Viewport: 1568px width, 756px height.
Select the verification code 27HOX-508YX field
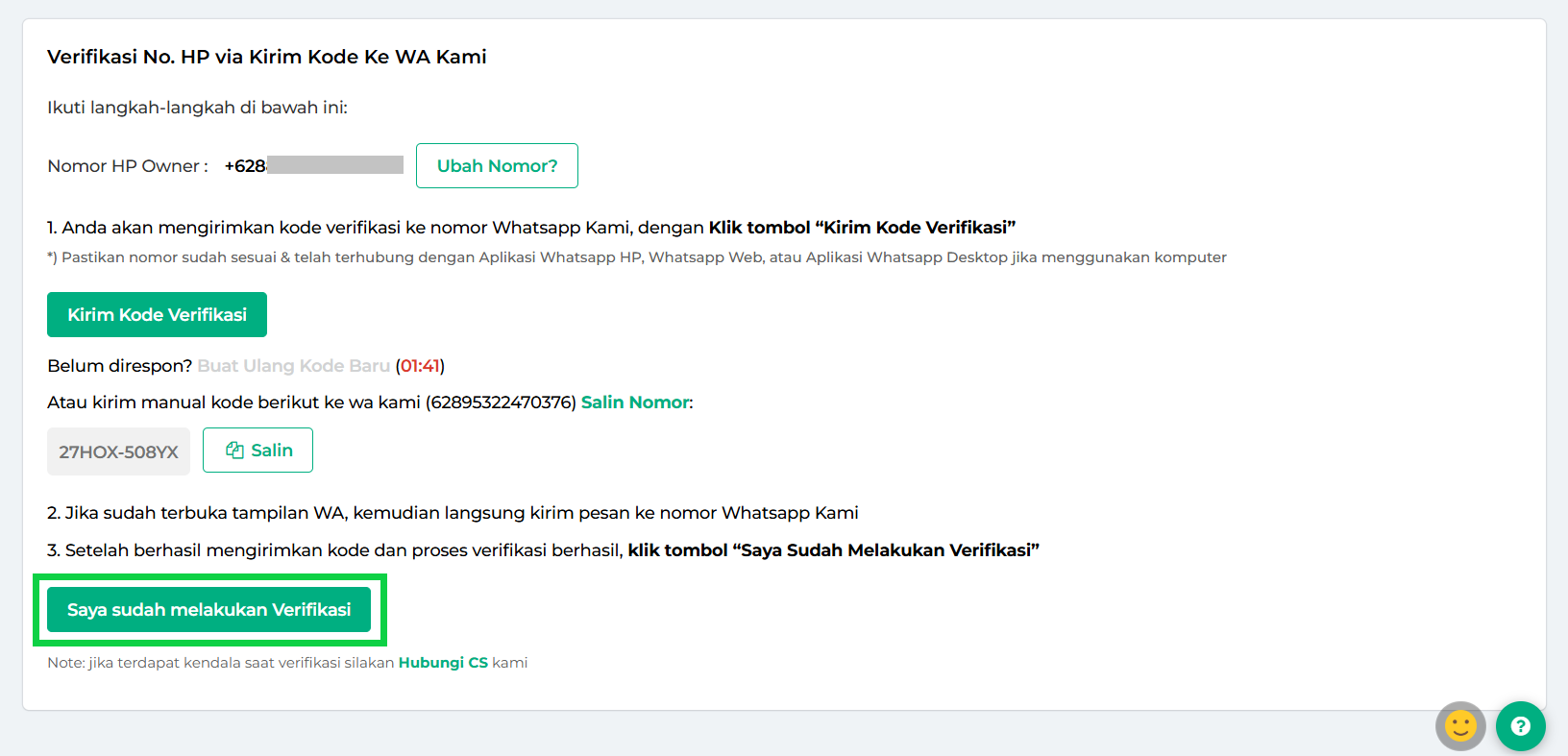pyautogui.click(x=118, y=451)
